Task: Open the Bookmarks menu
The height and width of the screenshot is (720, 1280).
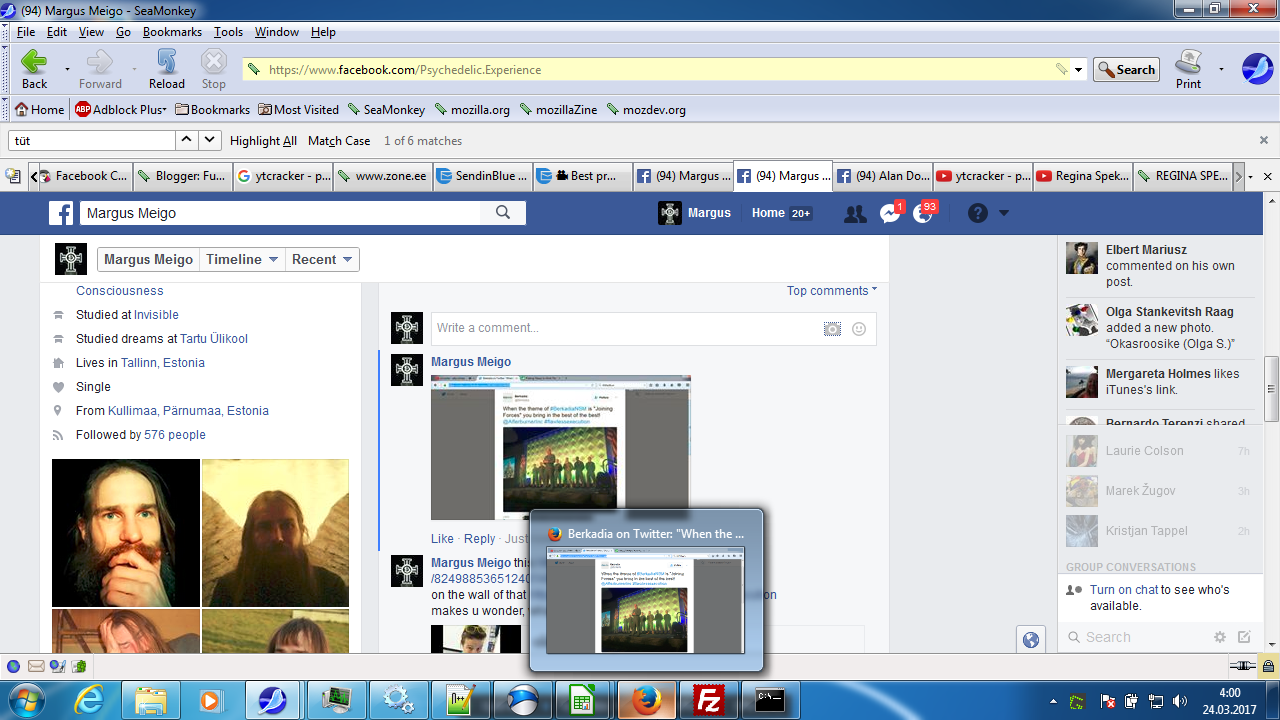Action: pyautogui.click(x=172, y=32)
